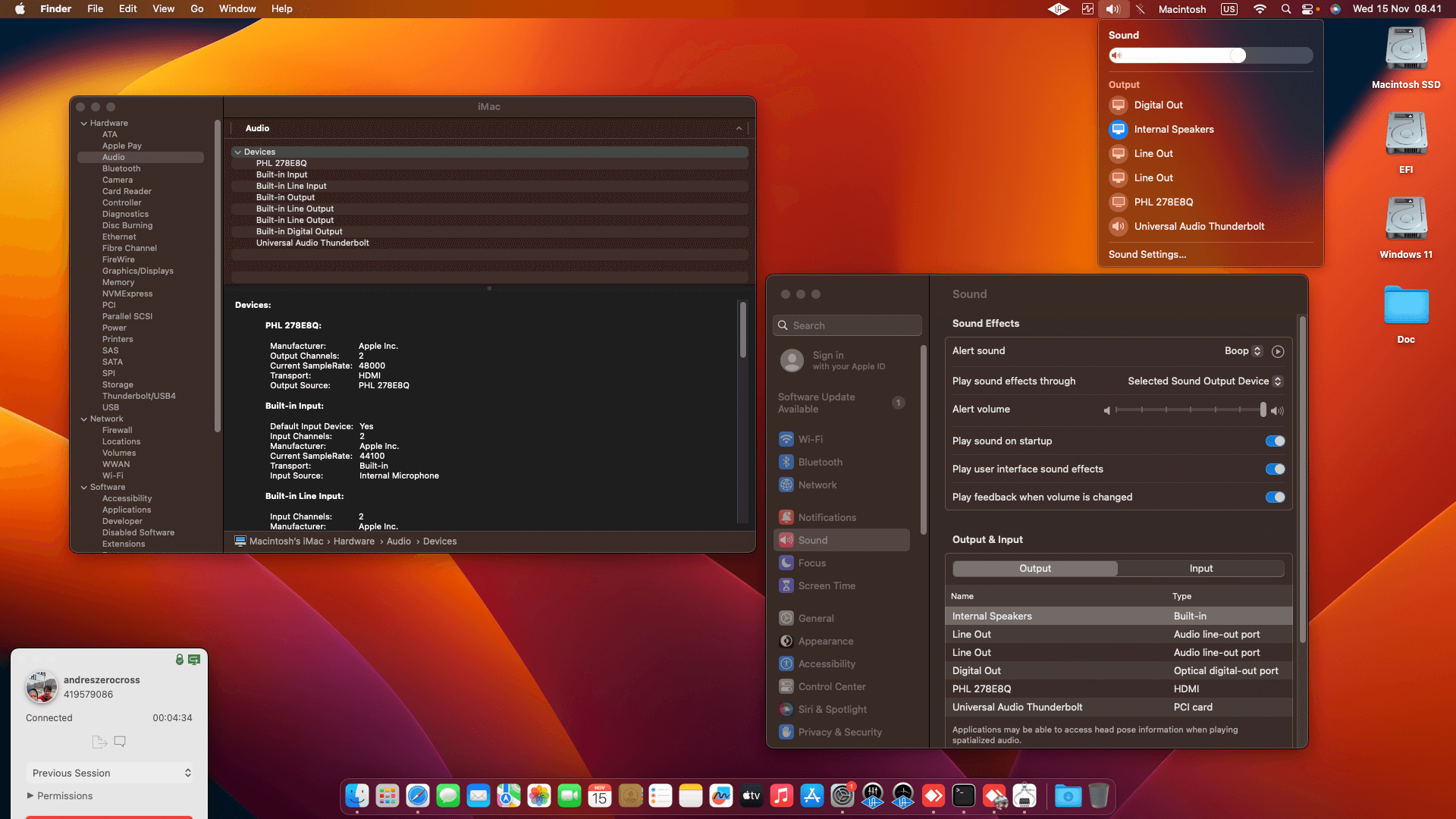The height and width of the screenshot is (819, 1456).
Task: Open Sound Settings from the menu
Action: [1147, 255]
